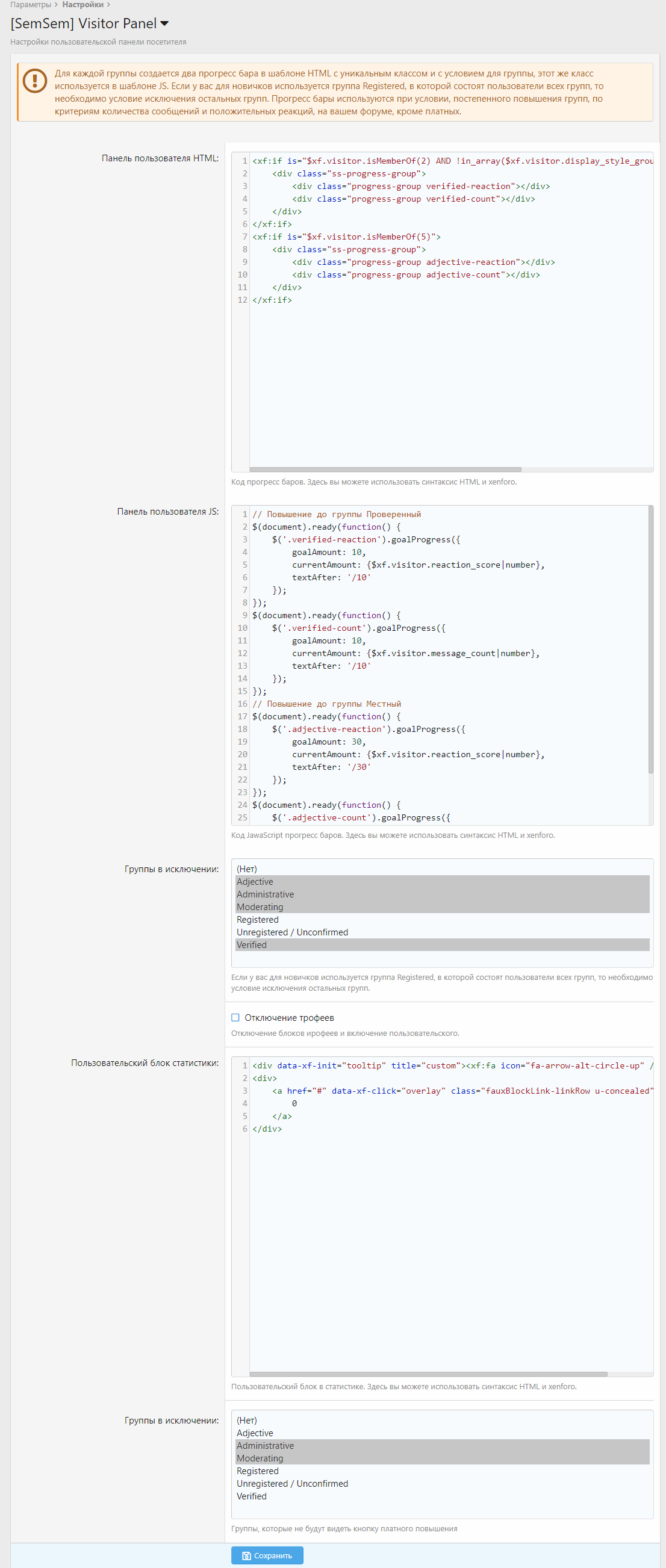Select Adjective in first excluded groups list
The height and width of the screenshot is (1568, 666).
tap(255, 881)
